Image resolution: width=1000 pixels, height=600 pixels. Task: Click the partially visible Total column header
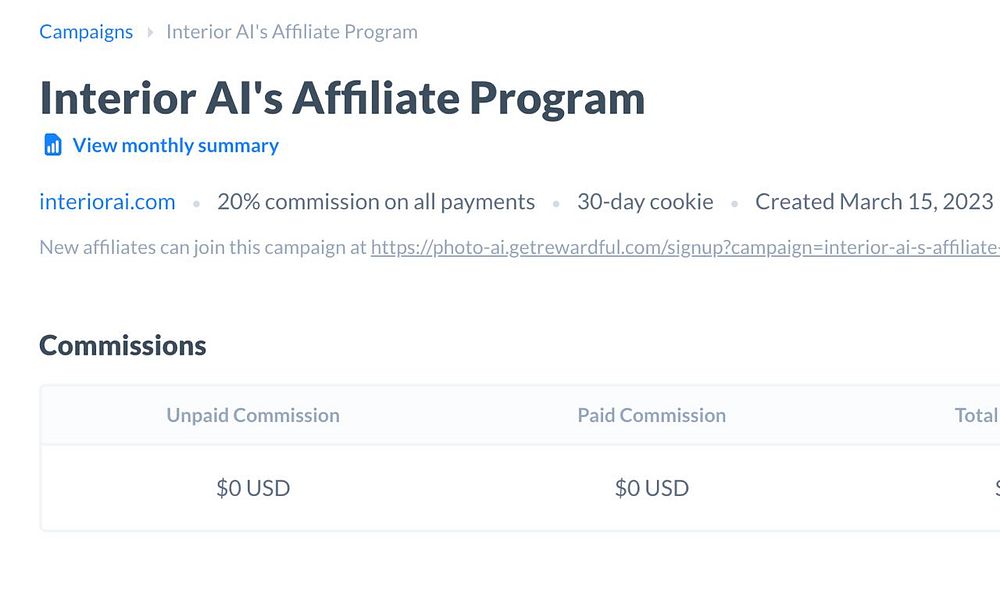click(x=976, y=415)
